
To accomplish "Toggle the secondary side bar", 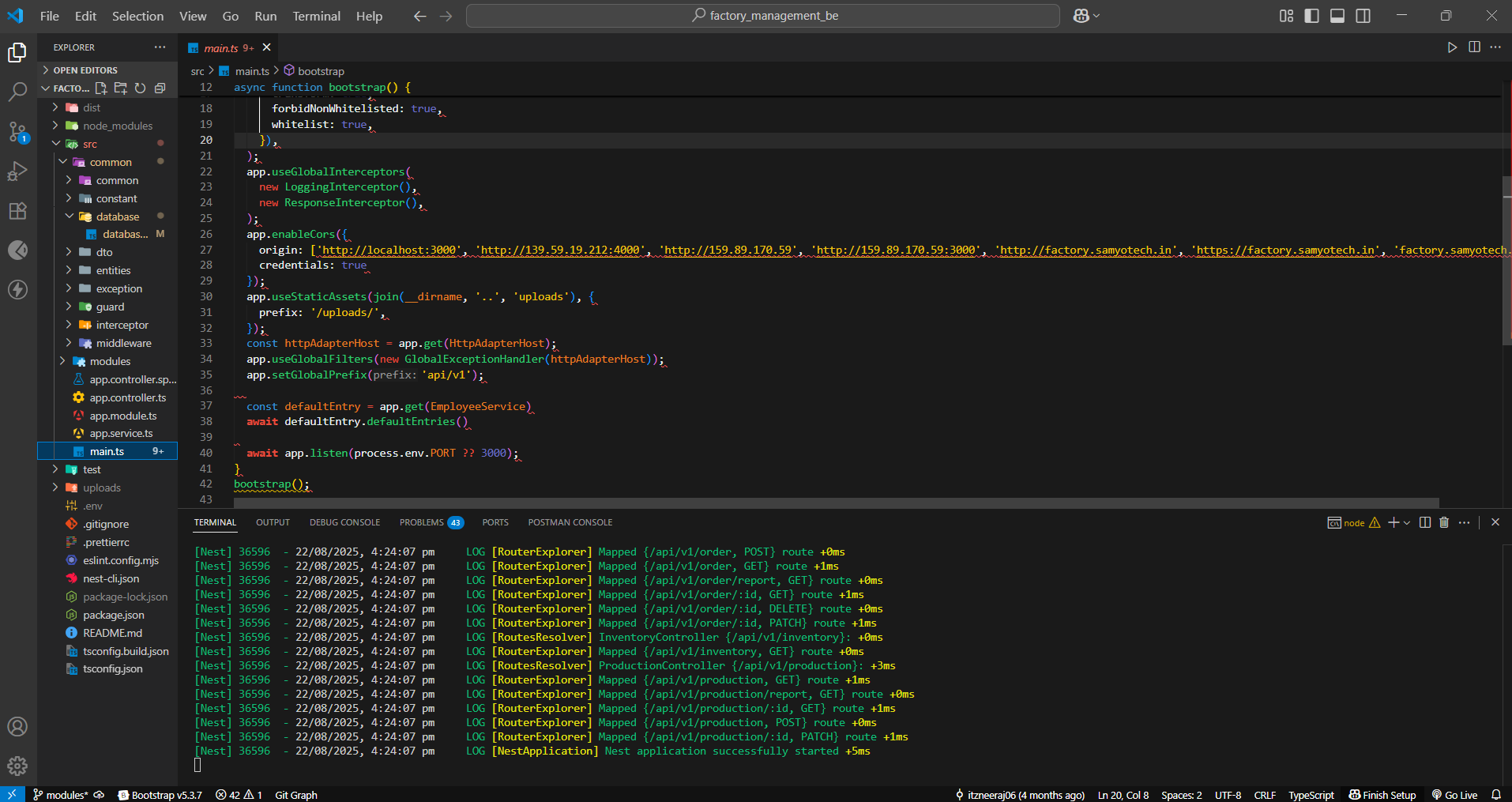I will (1363, 16).
